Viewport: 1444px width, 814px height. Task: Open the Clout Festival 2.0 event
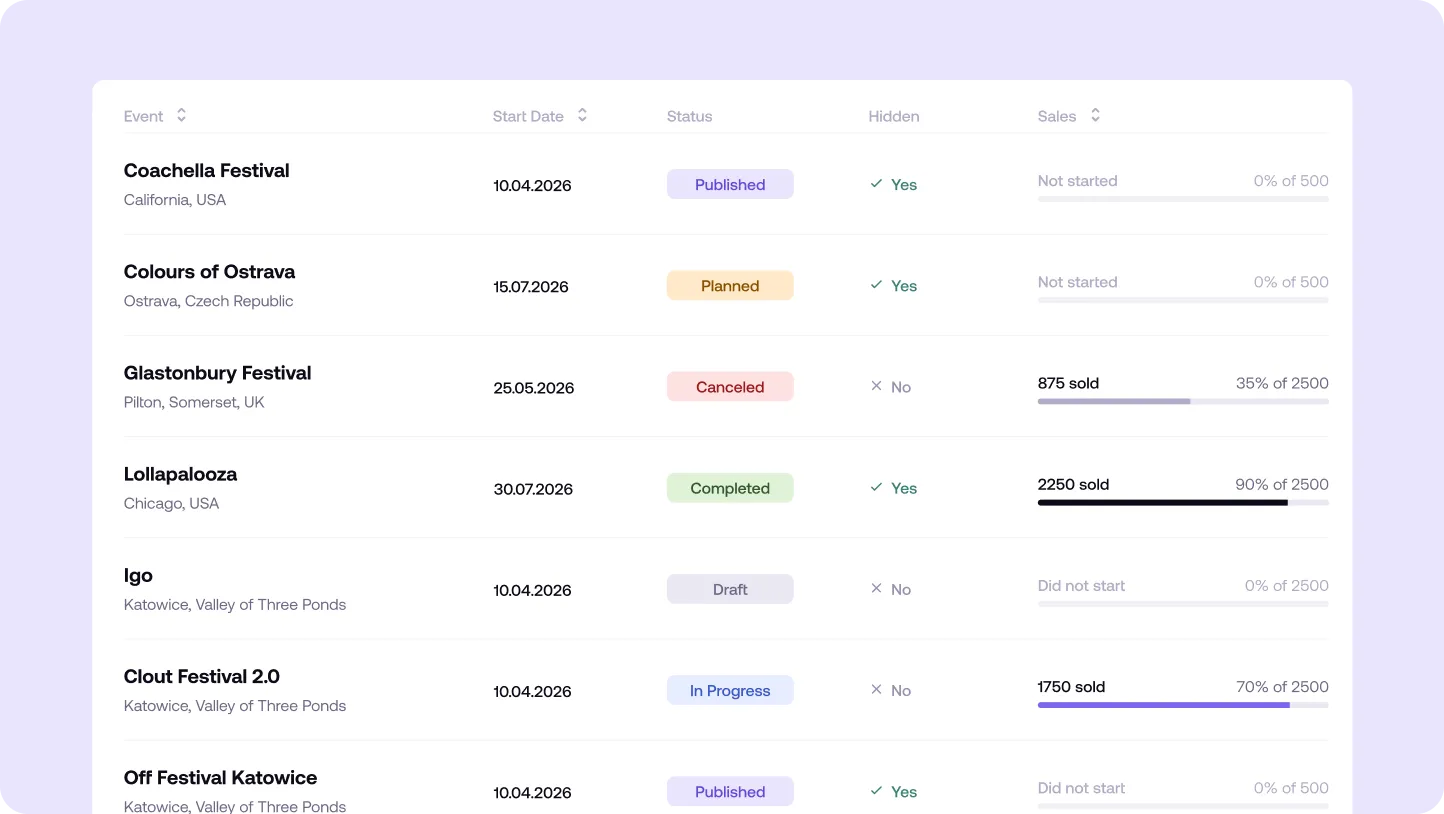[201, 676]
